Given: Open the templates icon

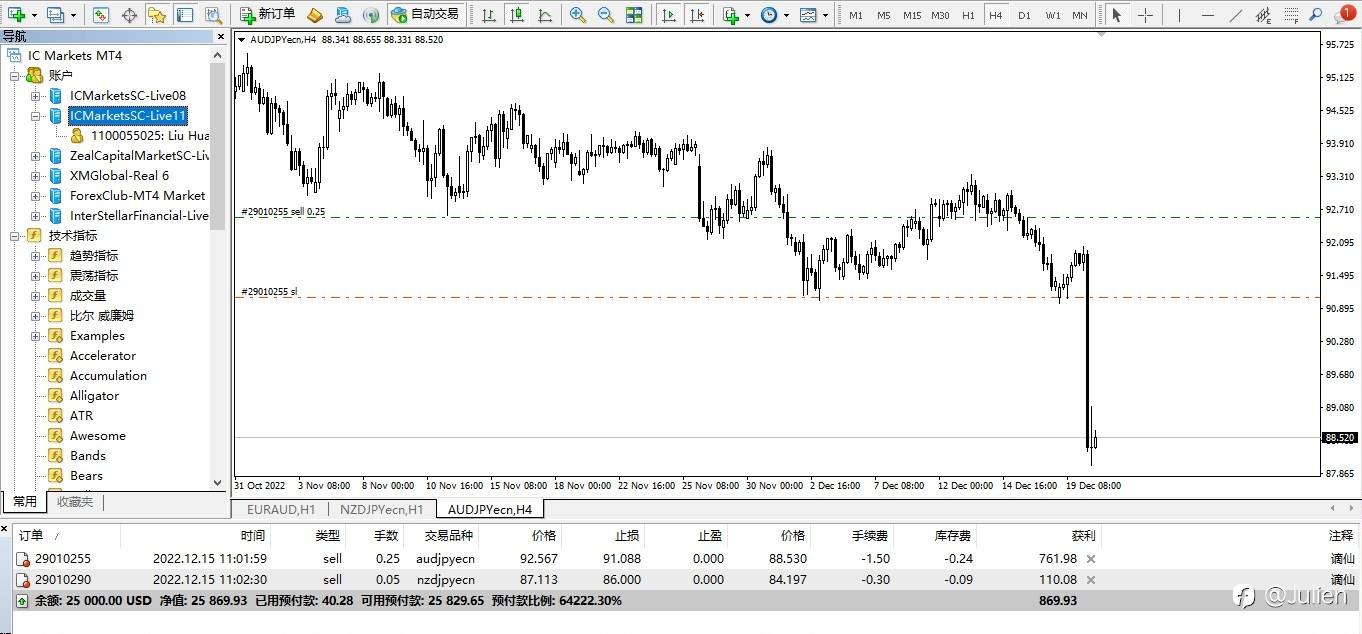Looking at the screenshot, I should (807, 15).
